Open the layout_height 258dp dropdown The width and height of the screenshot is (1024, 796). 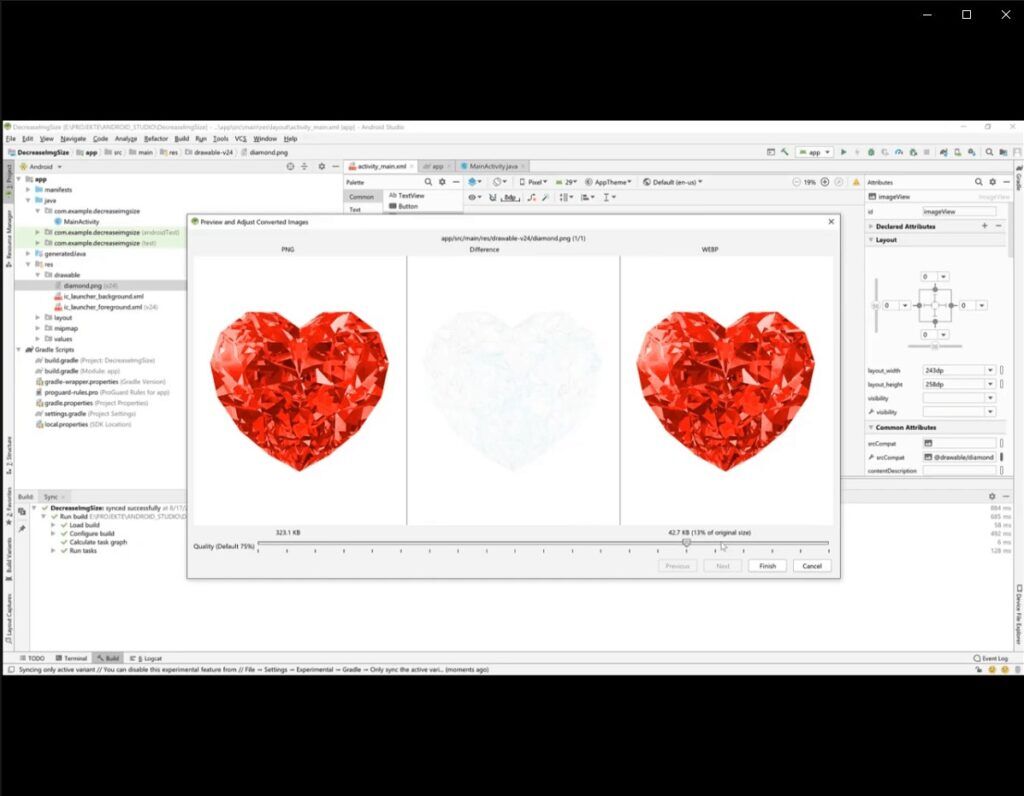point(990,384)
